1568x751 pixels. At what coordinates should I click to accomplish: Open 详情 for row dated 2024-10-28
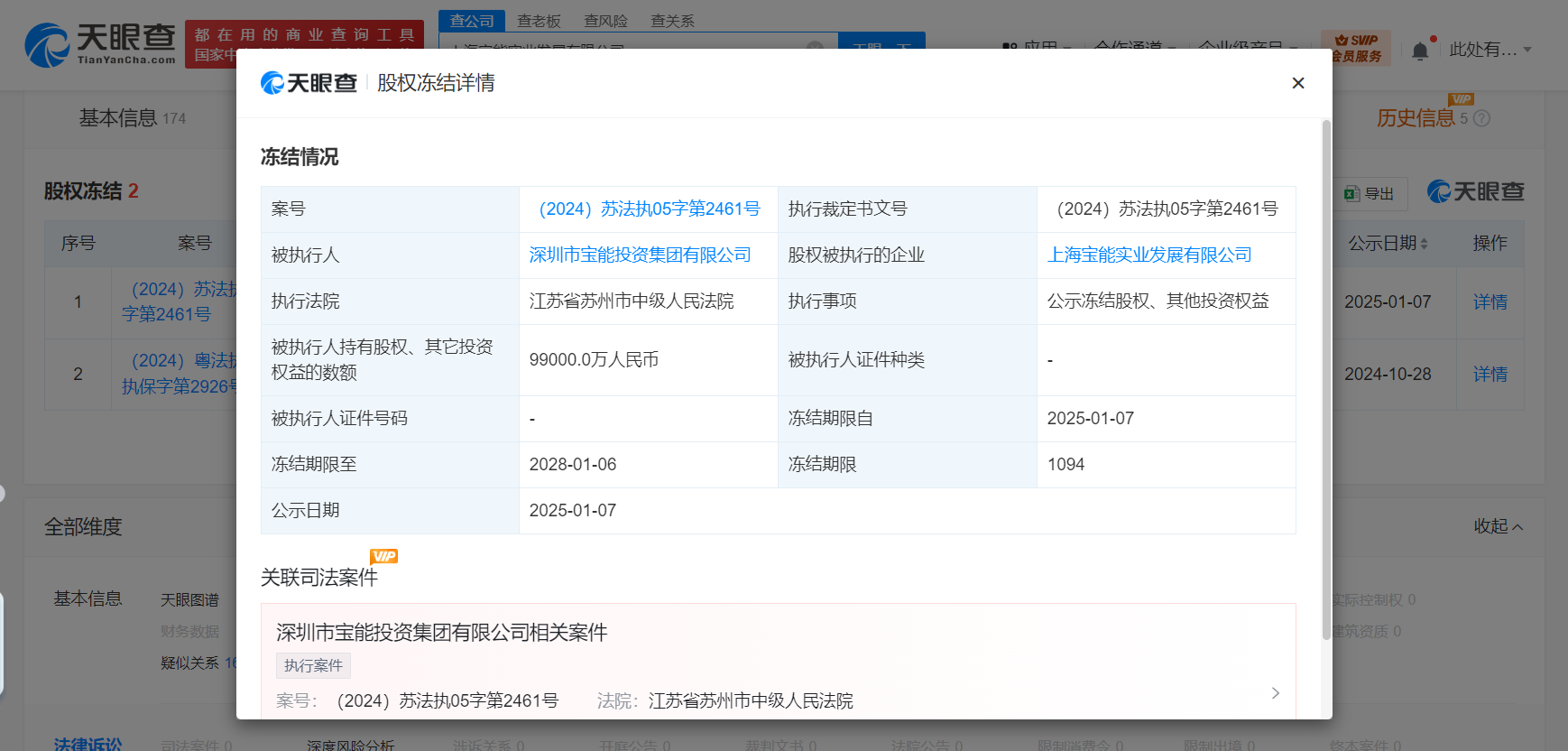point(1490,375)
